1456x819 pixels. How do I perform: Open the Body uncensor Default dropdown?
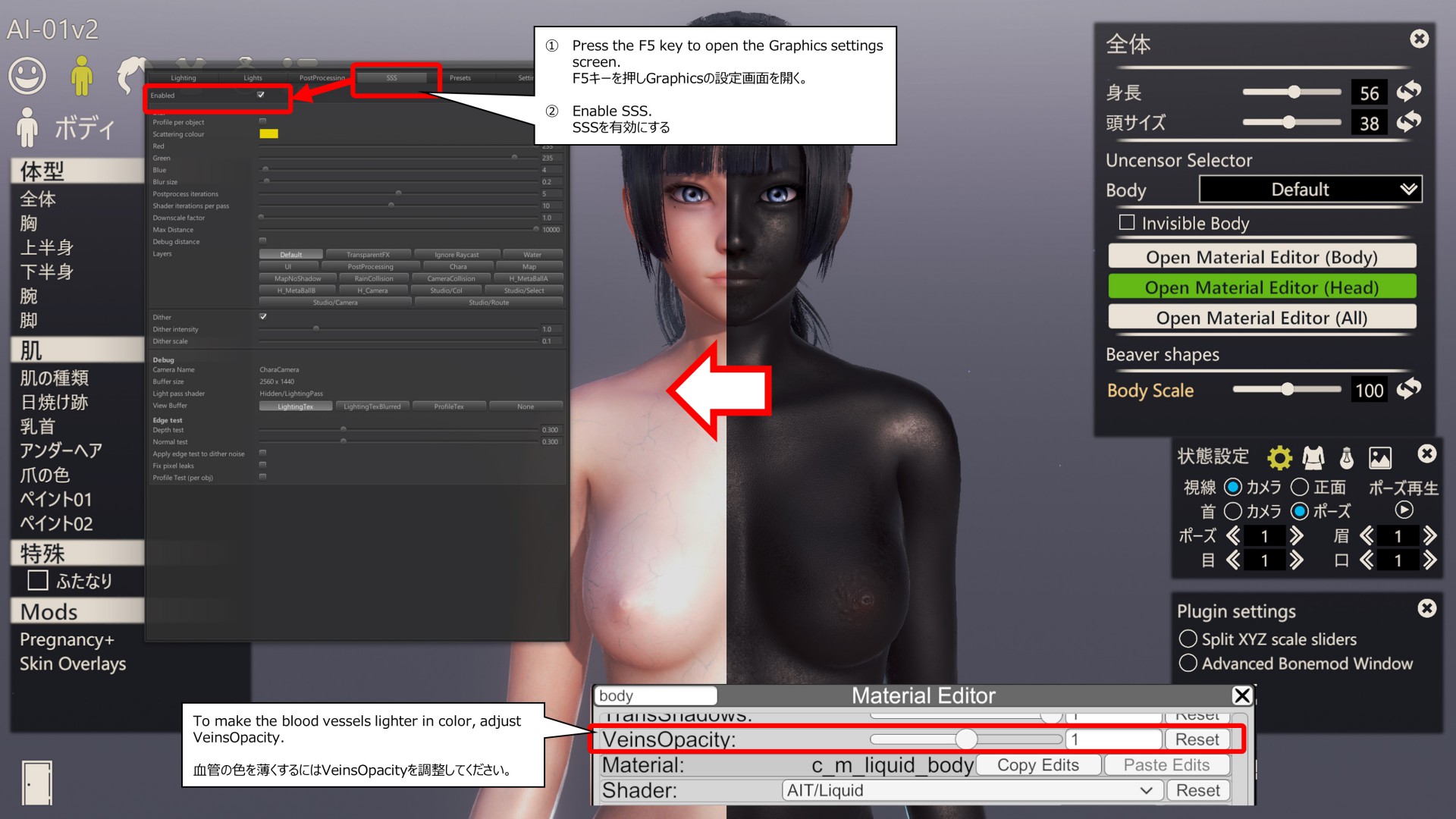[x=1310, y=190]
